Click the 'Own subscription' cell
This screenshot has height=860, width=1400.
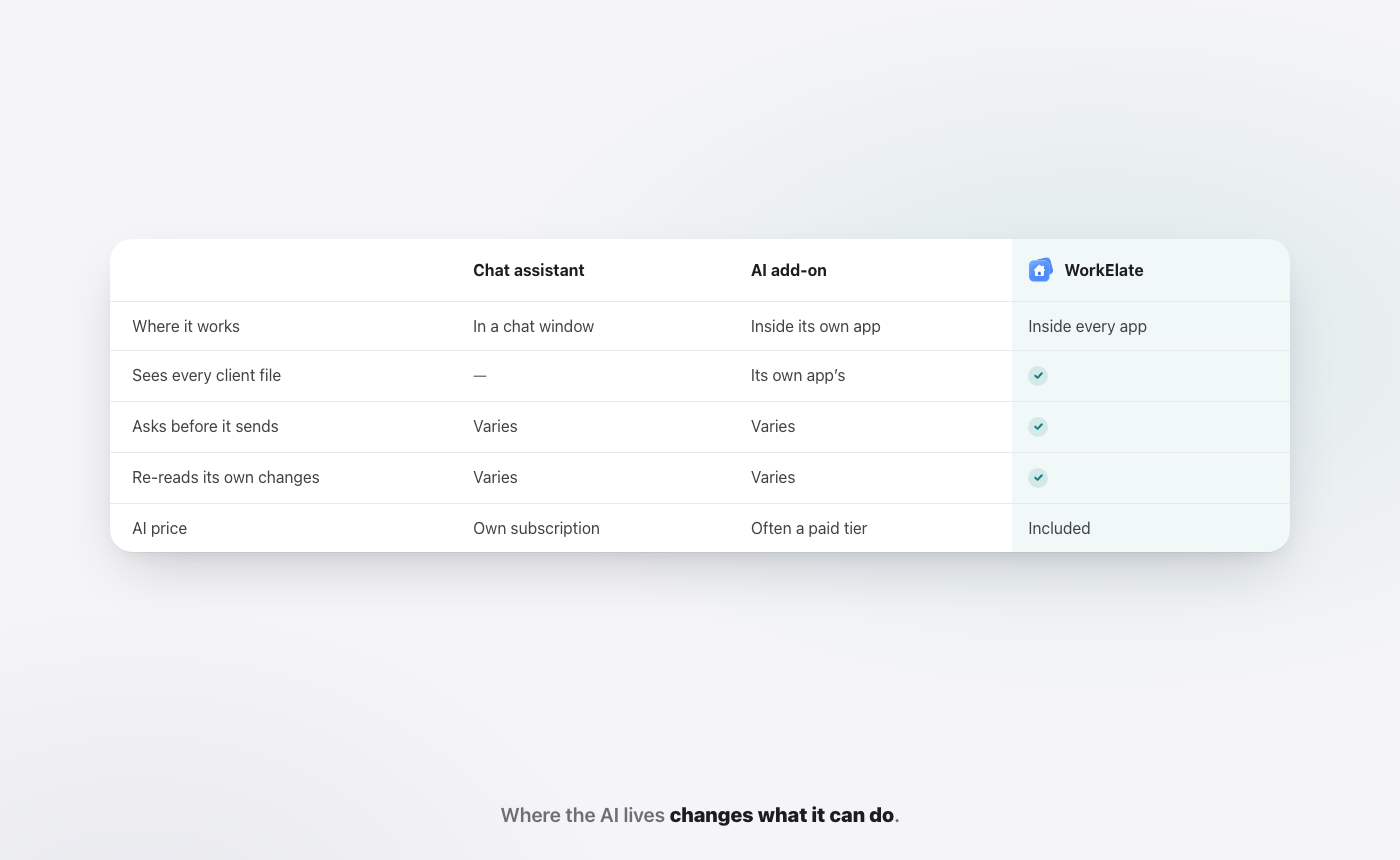tap(537, 528)
